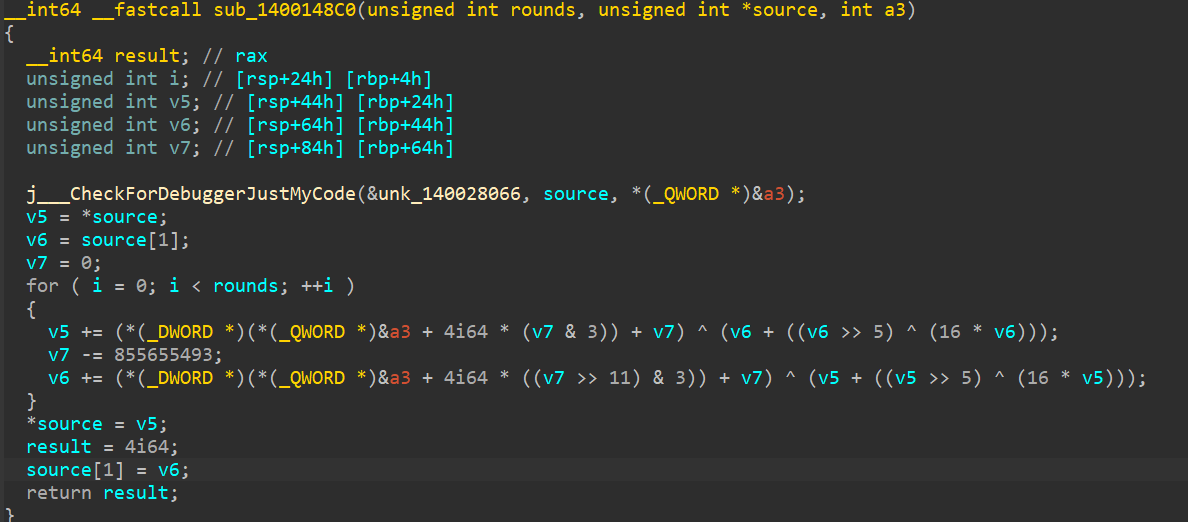Click the '[rbp+24h]' stack comment

[x=405, y=102]
